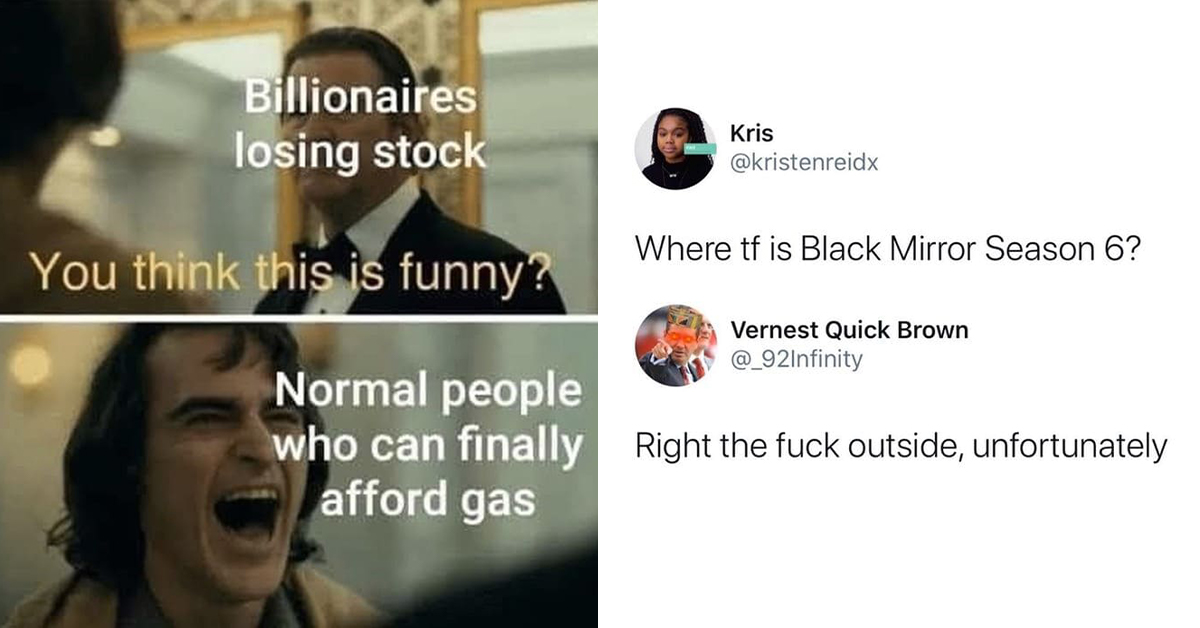
Task: Select the Vernest Quick Brown display name
Action: (x=850, y=330)
